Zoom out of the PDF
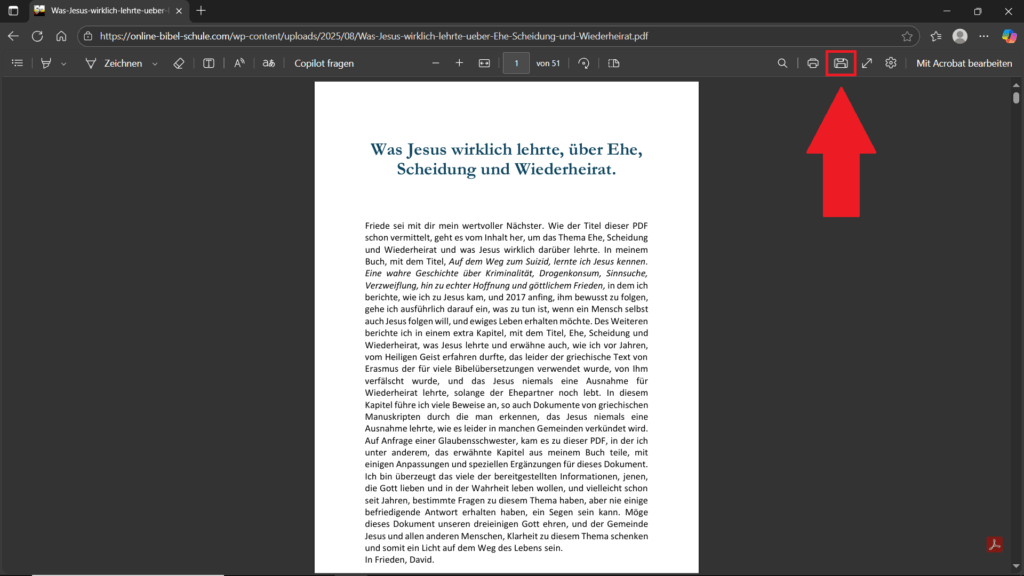This screenshot has height=576, width=1024. pos(436,63)
